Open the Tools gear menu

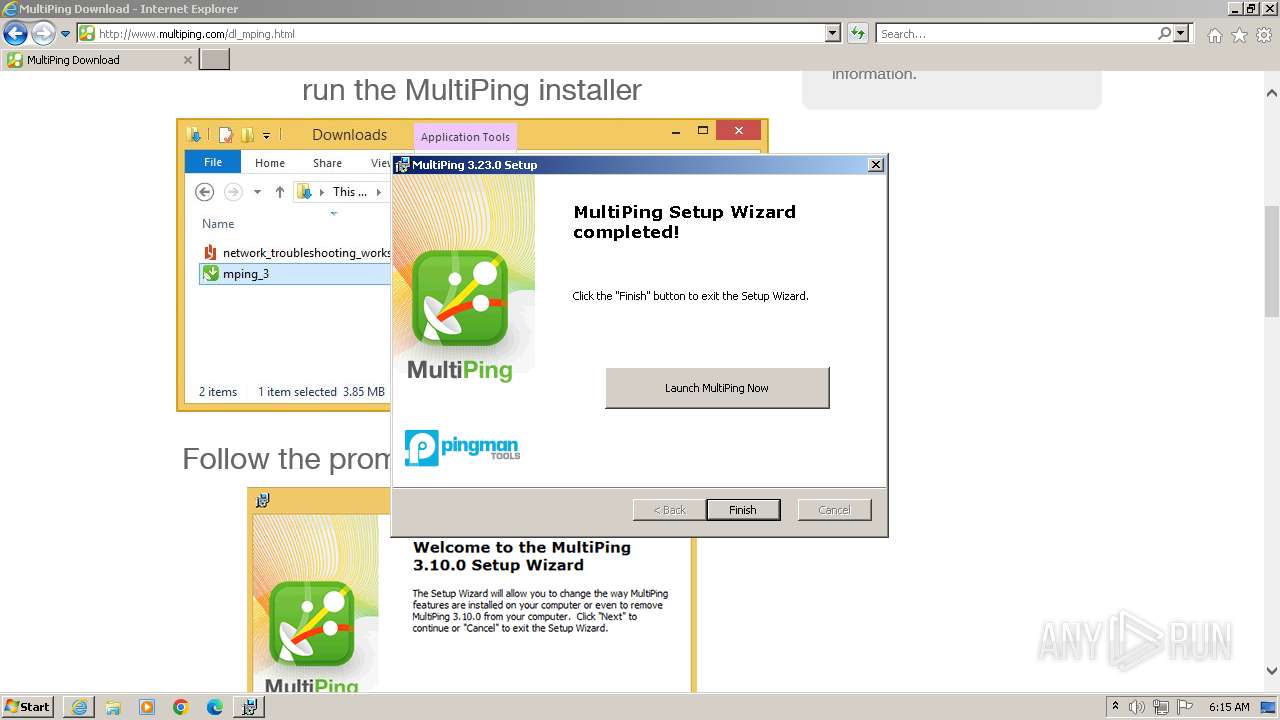1264,35
